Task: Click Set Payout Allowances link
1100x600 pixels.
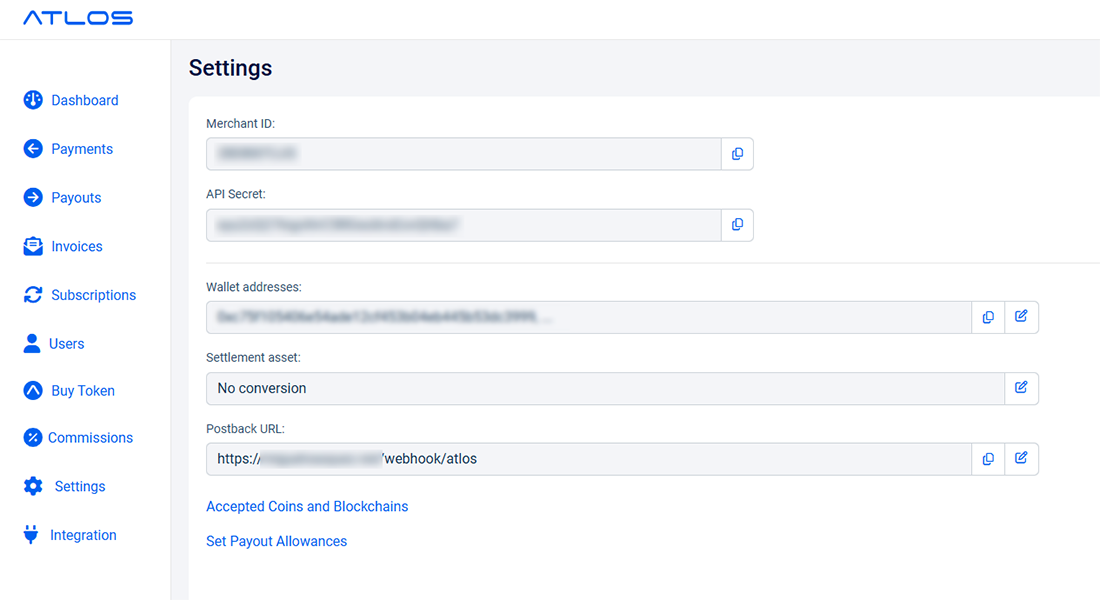Action: [276, 541]
